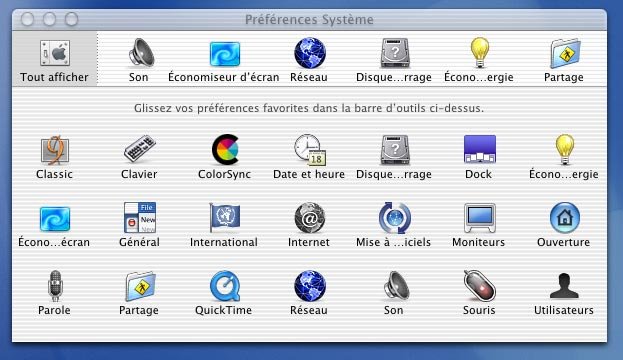The height and width of the screenshot is (360, 623).
Task: Zoom the Préférences Système window
Action: tap(72, 19)
